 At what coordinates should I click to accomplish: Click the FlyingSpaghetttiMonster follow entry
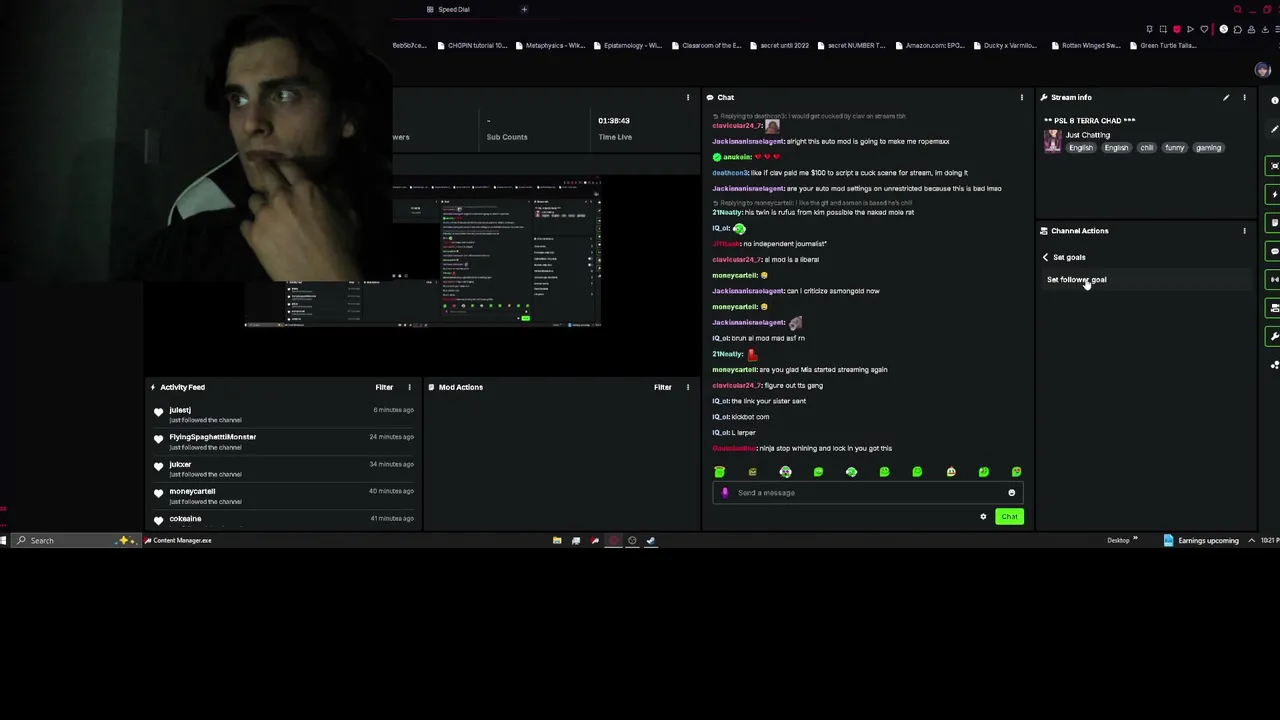[x=283, y=441]
